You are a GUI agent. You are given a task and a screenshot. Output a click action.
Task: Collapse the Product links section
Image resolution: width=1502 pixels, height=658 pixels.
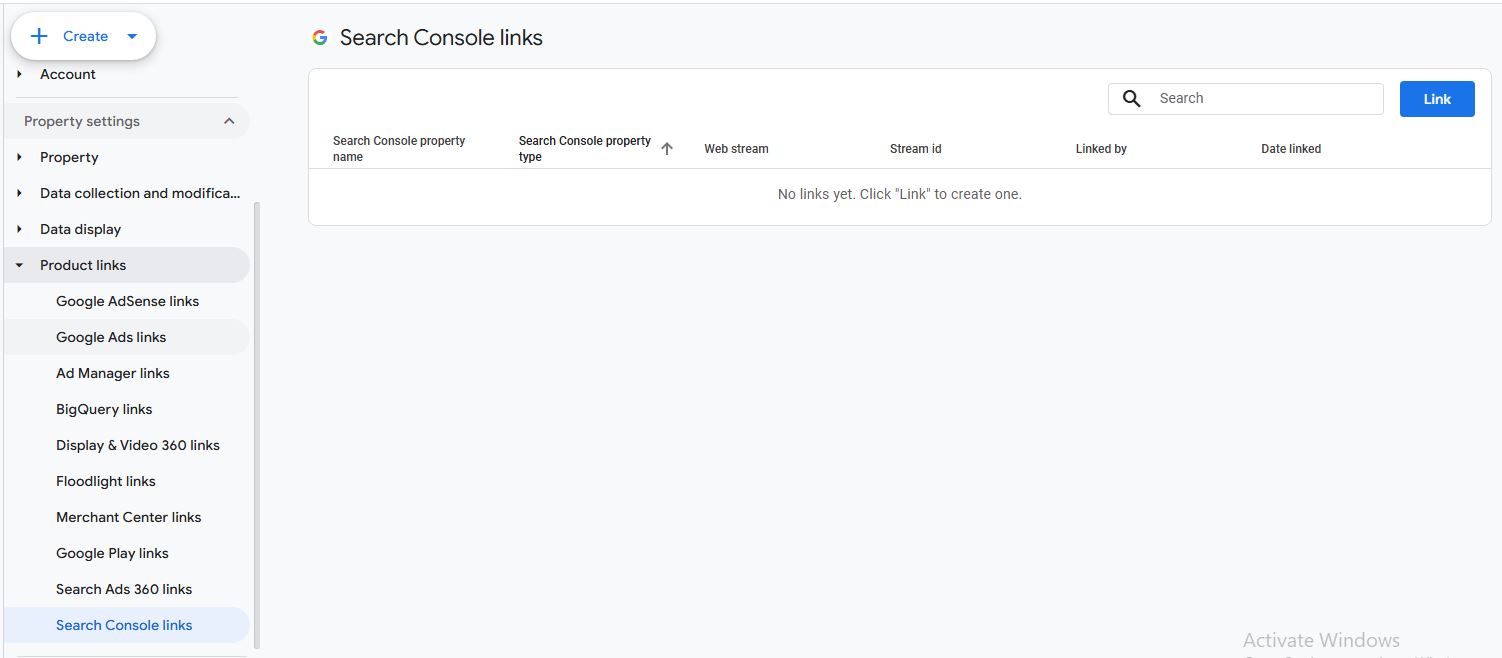click(x=19, y=265)
